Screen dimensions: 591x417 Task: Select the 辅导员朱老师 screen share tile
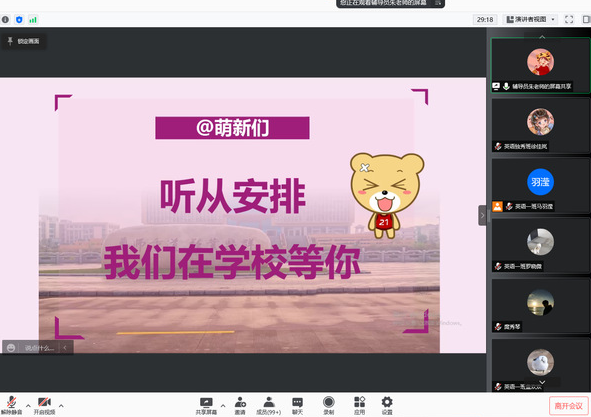[540, 65]
